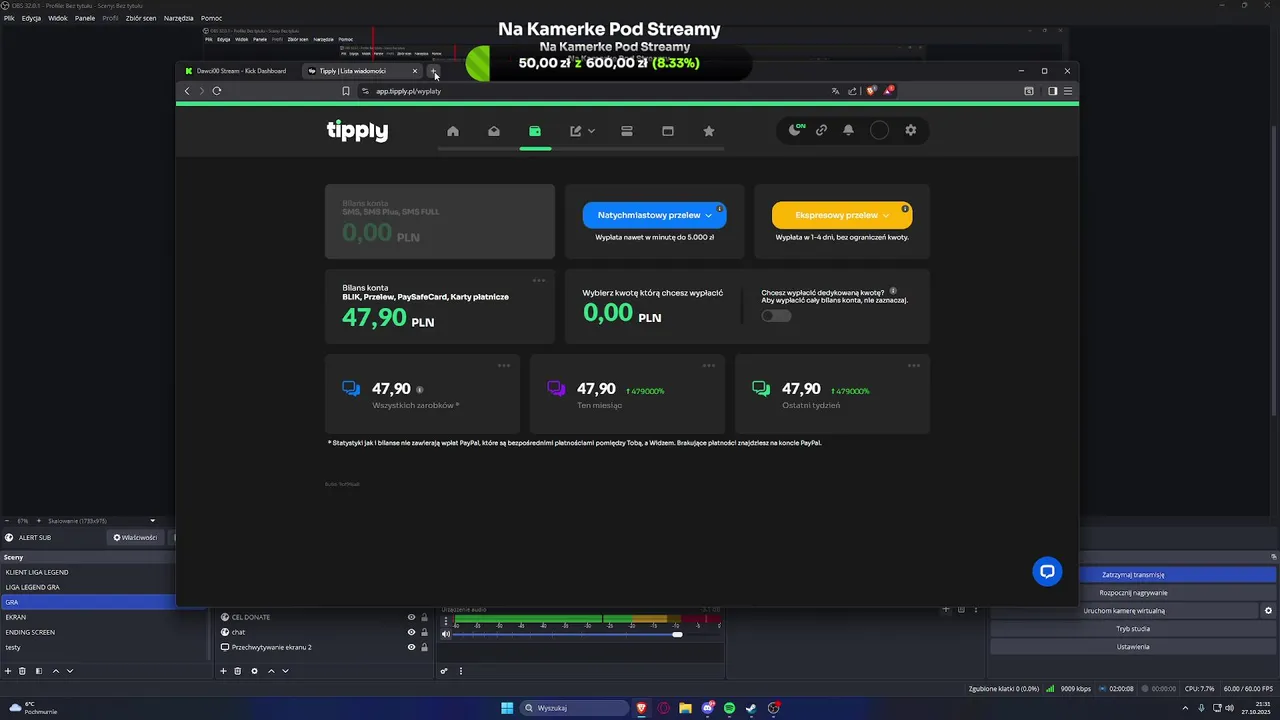Open OBS Edycja menu
Image resolution: width=1280 pixels, height=720 pixels.
[x=31, y=18]
